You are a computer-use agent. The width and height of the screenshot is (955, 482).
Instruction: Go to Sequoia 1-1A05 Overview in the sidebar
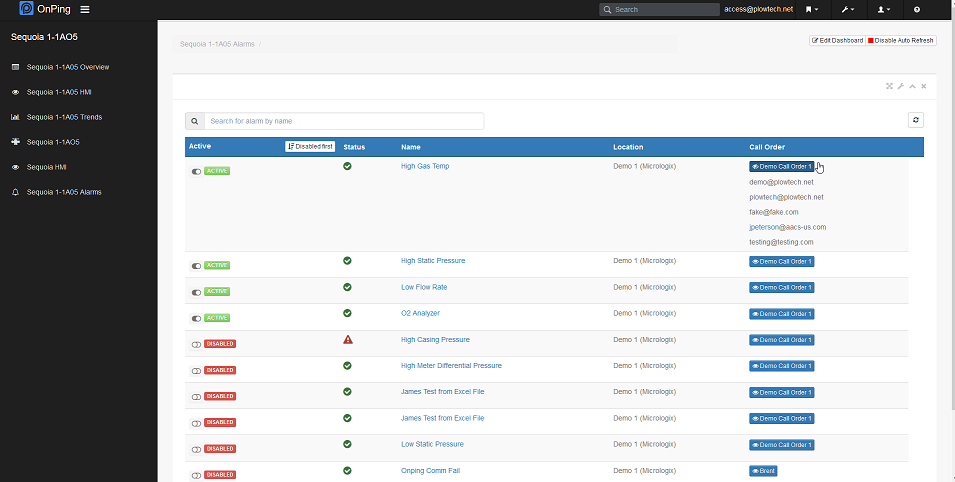[x=67, y=67]
